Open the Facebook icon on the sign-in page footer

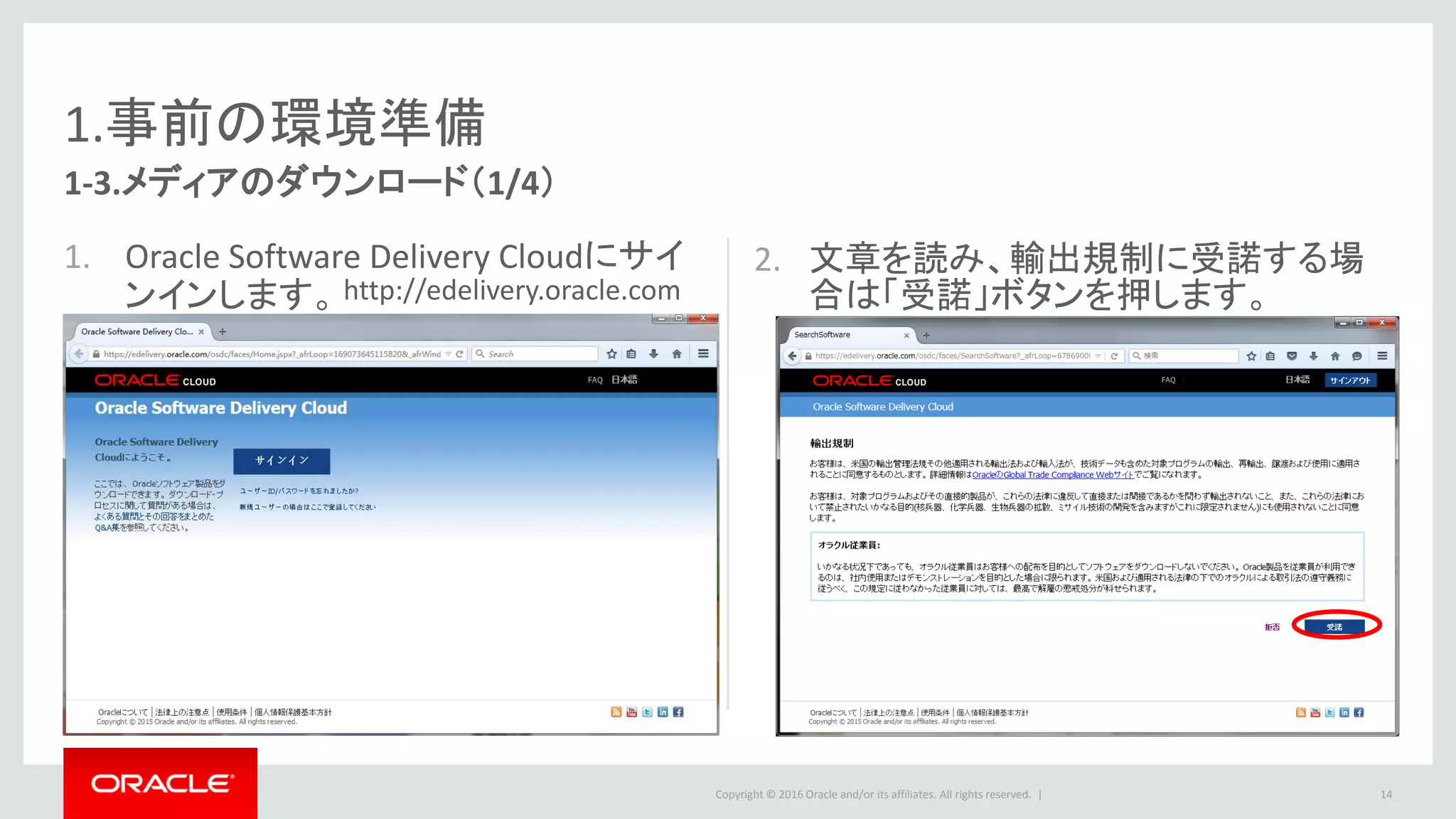point(678,712)
